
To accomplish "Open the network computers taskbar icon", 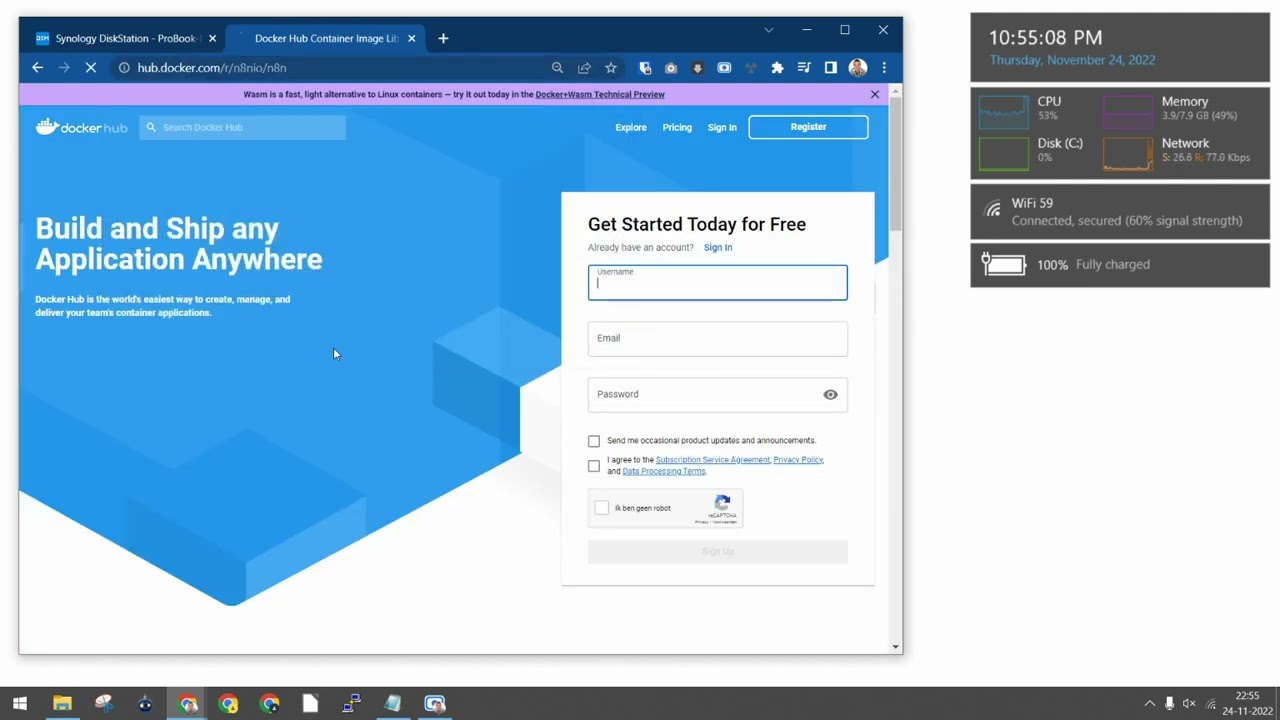I will coord(351,703).
